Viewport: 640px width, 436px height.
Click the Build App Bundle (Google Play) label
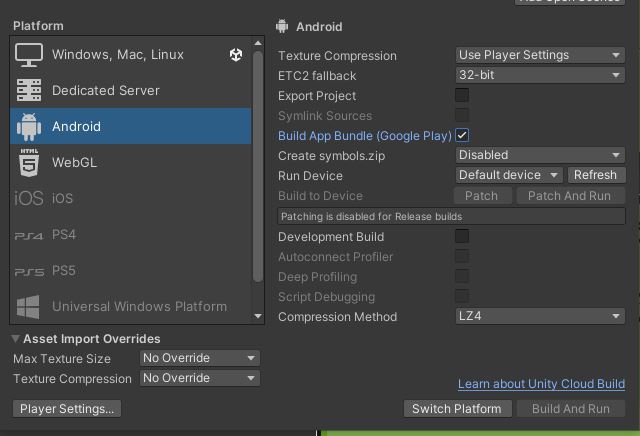click(x=365, y=136)
